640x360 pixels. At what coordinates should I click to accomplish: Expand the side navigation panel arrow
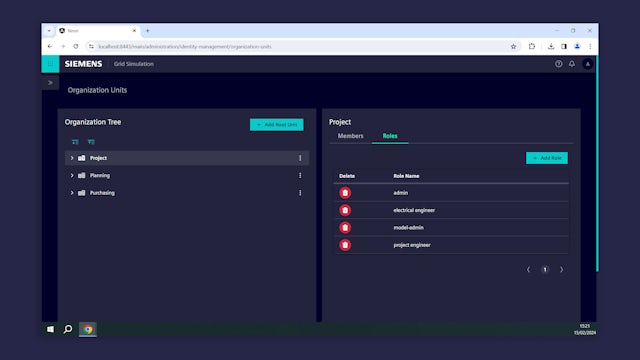50,83
